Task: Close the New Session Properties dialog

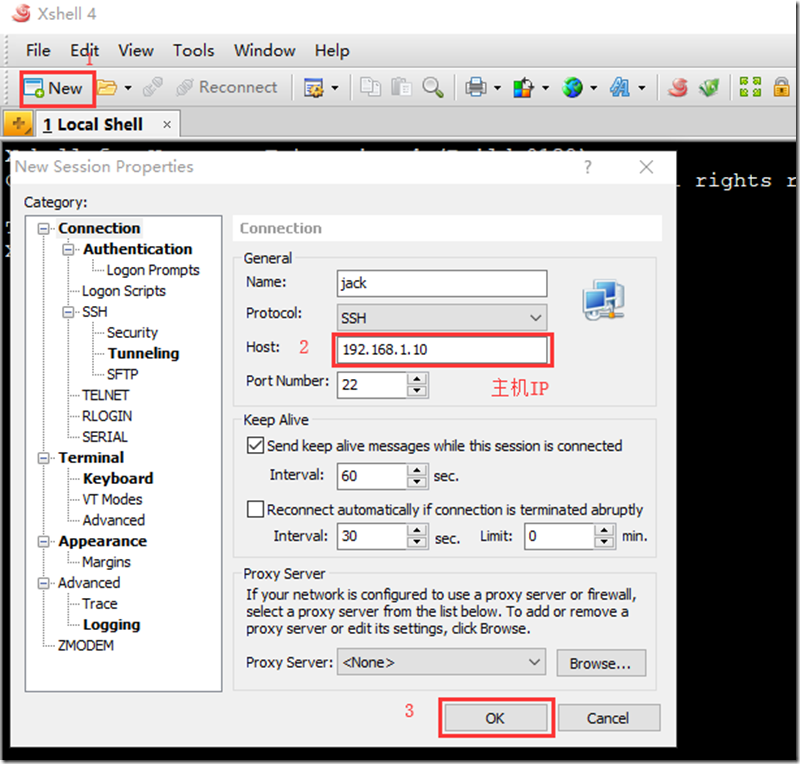Action: coord(646,167)
